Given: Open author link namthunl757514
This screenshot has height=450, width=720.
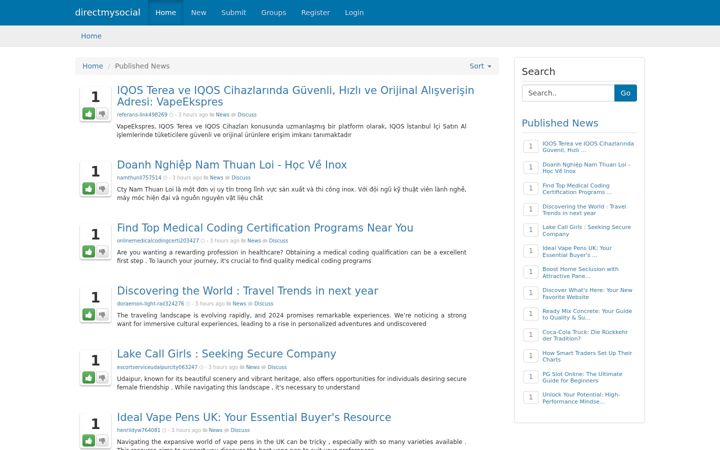Looking at the screenshot, I should [139, 178].
